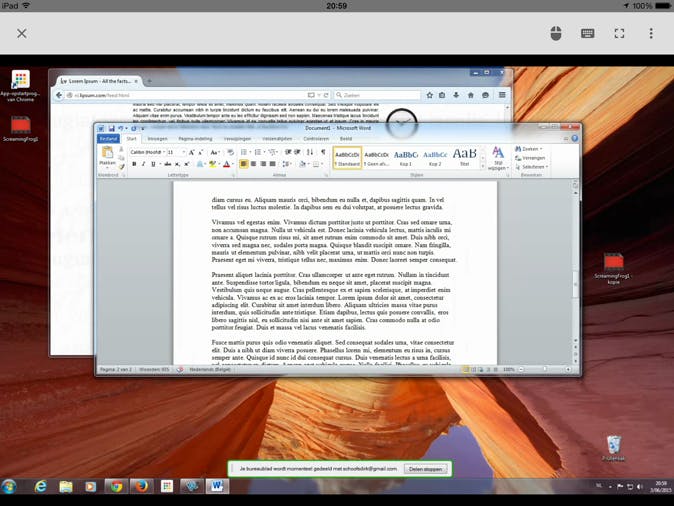
Task: Grow the font size
Action: (192, 152)
